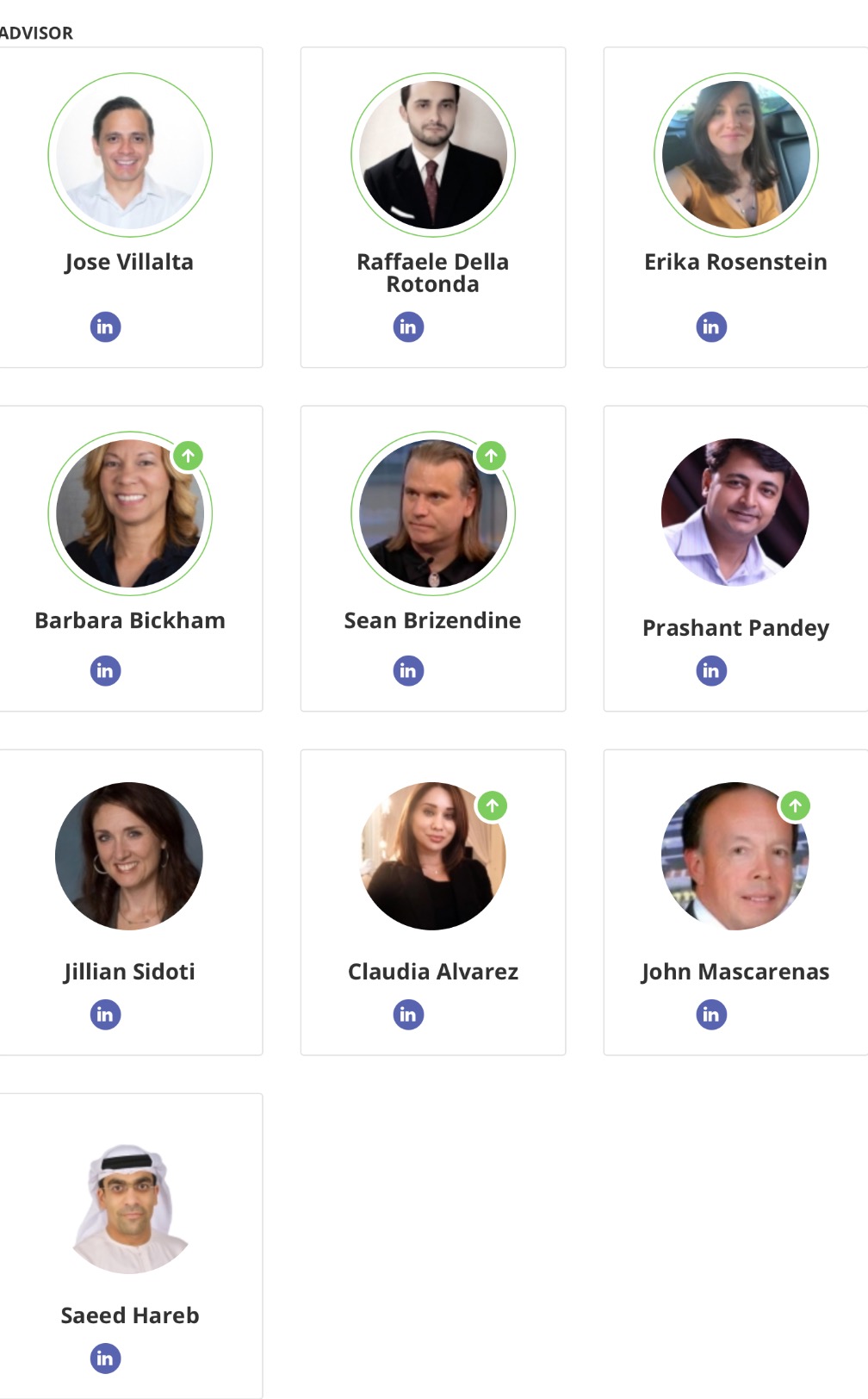Open Sean Brizendine's LinkedIn icon
This screenshot has width=868, height=1399.
[408, 670]
